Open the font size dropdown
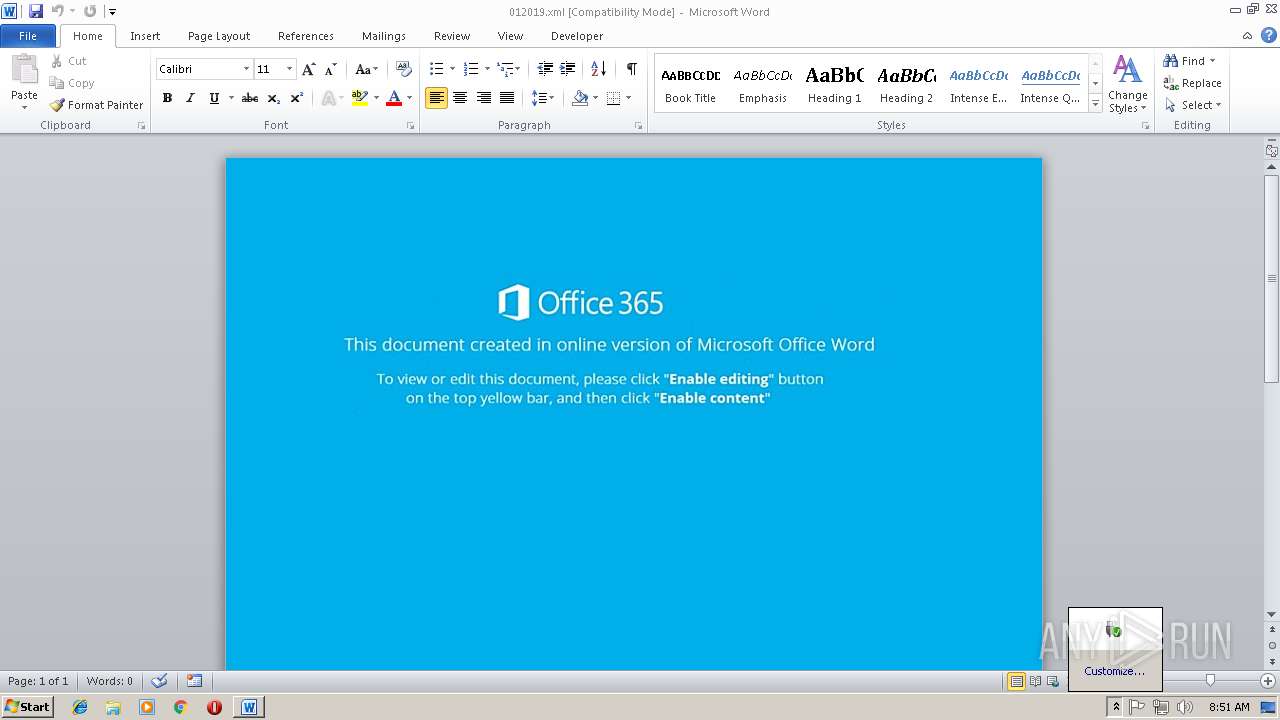 coord(290,69)
